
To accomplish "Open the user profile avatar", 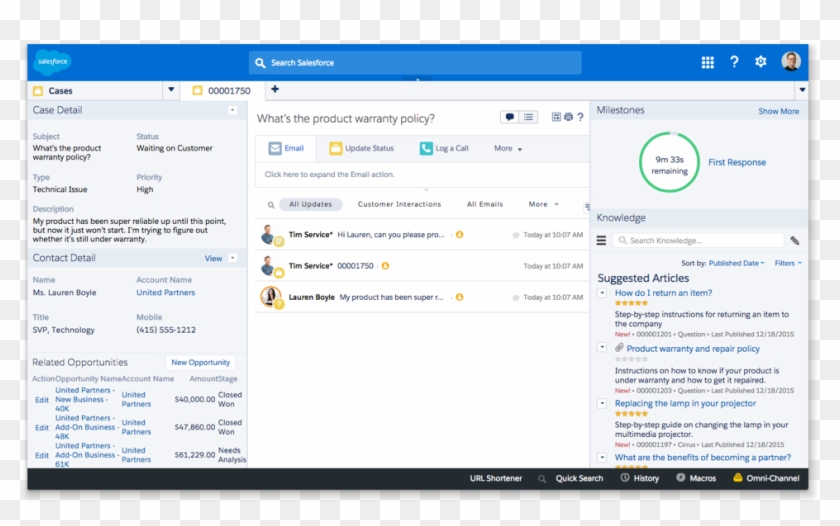I will point(791,62).
